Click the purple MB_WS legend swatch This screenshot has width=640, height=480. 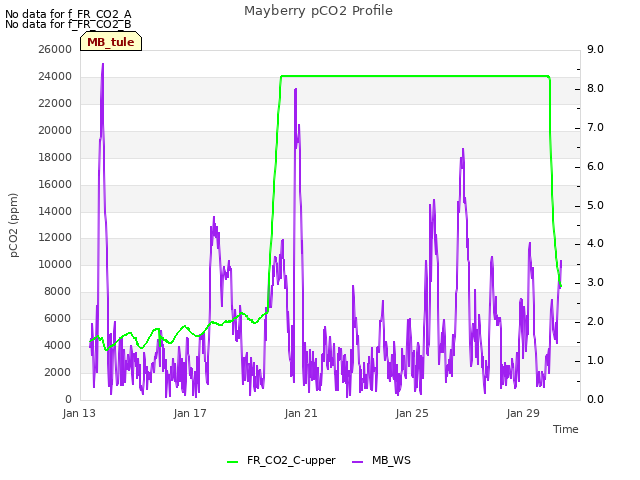pos(357,462)
